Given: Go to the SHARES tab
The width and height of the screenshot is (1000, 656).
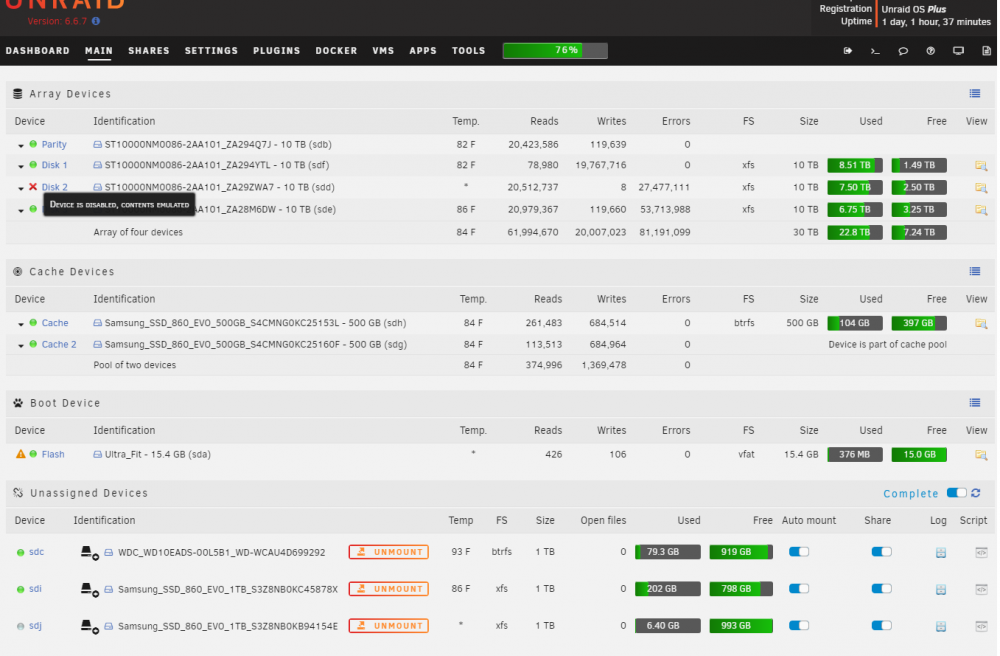Looking at the screenshot, I should pos(149,51).
